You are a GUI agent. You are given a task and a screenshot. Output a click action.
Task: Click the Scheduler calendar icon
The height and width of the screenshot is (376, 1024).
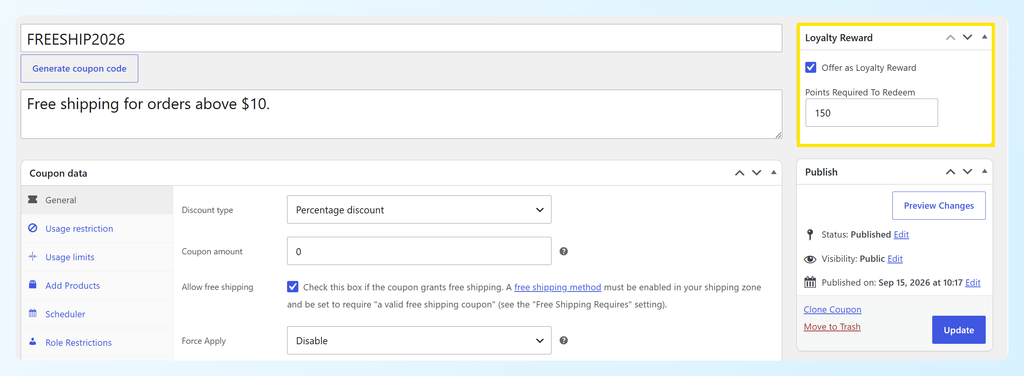[33, 314]
